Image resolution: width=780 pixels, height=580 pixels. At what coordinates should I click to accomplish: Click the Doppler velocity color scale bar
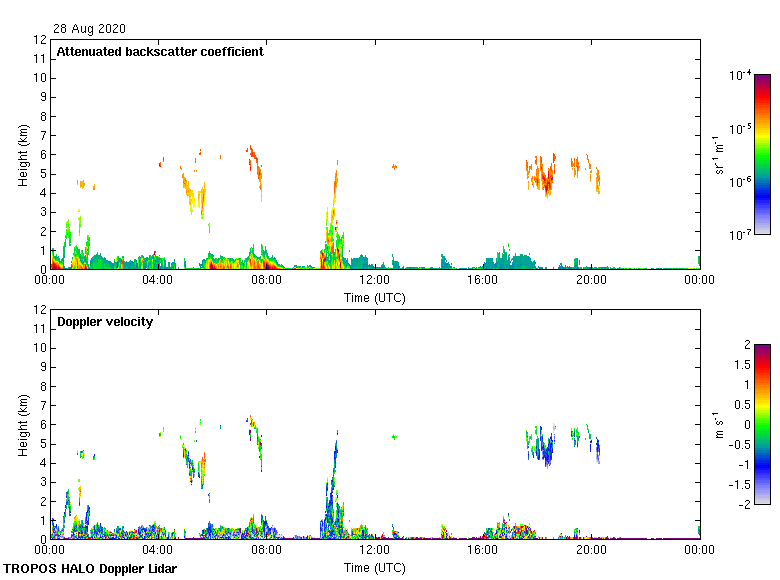762,423
